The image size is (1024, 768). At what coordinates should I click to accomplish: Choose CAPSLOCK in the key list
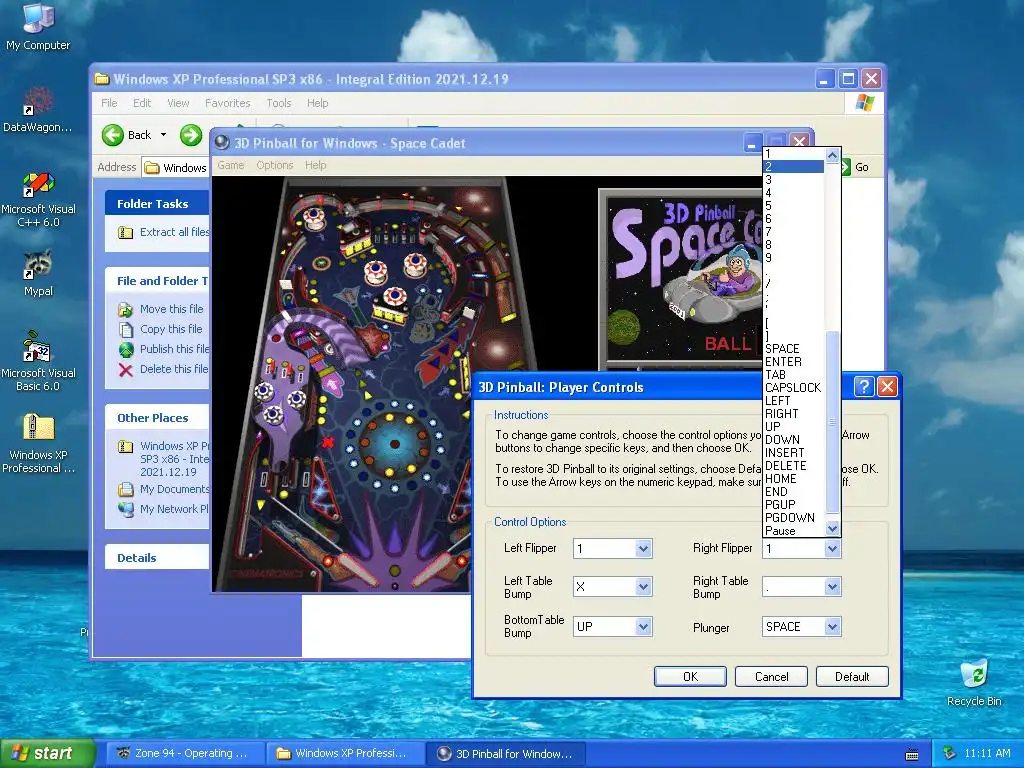[x=793, y=388]
